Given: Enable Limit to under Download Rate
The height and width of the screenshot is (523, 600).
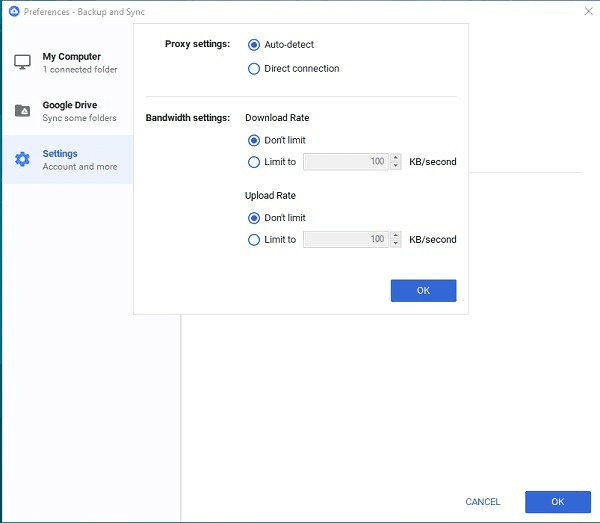Looking at the screenshot, I should [x=254, y=162].
